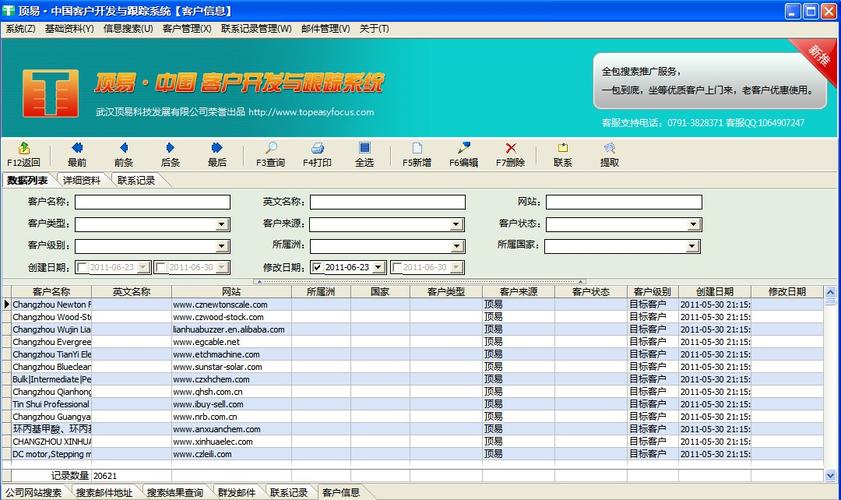Select the www.xinhuaelec.com website cell
Screen dimensions: 841x500
click(231, 442)
